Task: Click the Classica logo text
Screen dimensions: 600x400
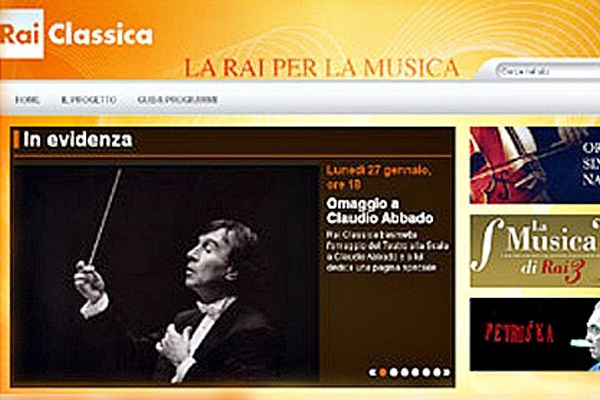Action: click(x=101, y=34)
